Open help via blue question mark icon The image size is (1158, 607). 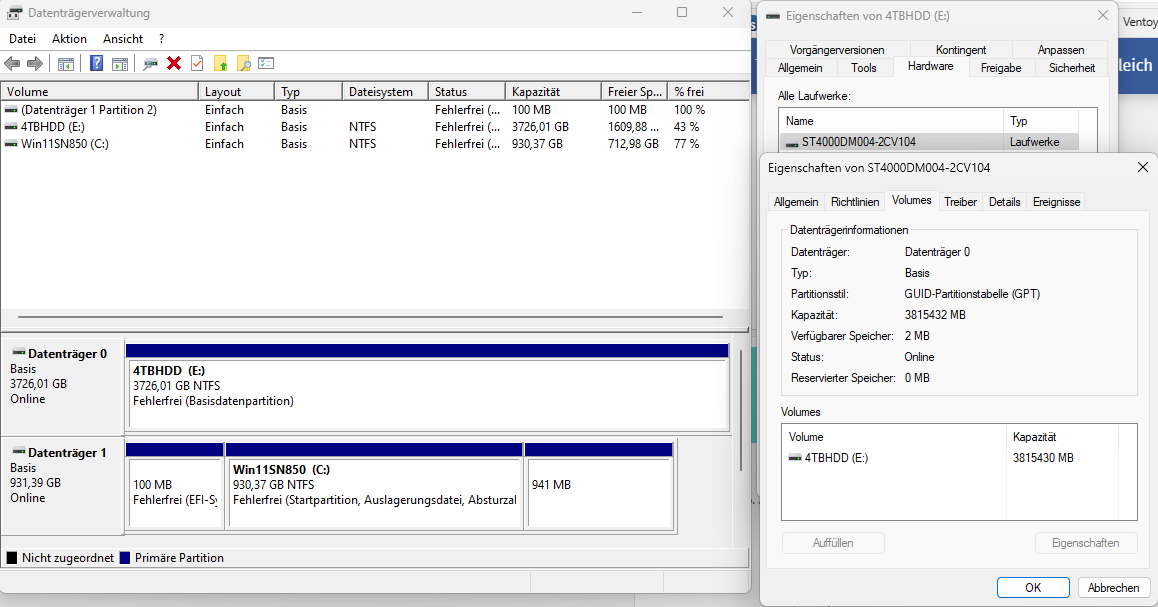[x=96, y=64]
